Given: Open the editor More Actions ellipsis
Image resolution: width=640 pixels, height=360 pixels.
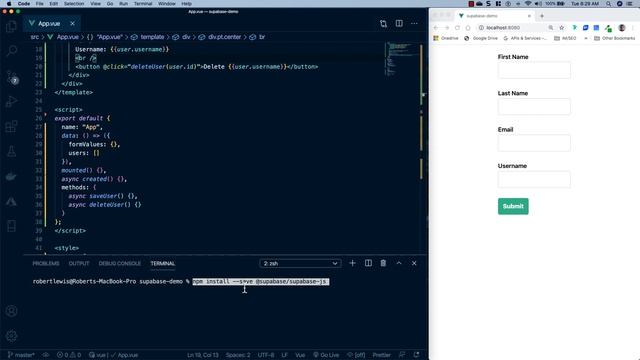Looking at the screenshot, I should (414, 24).
